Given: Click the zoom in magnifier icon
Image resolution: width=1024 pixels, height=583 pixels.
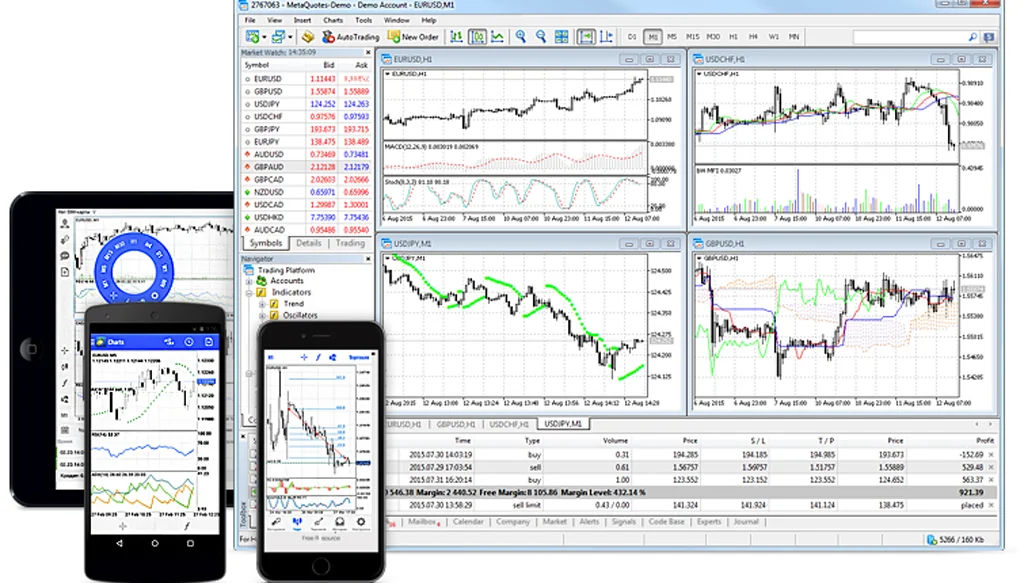Looking at the screenshot, I should pos(521,37).
